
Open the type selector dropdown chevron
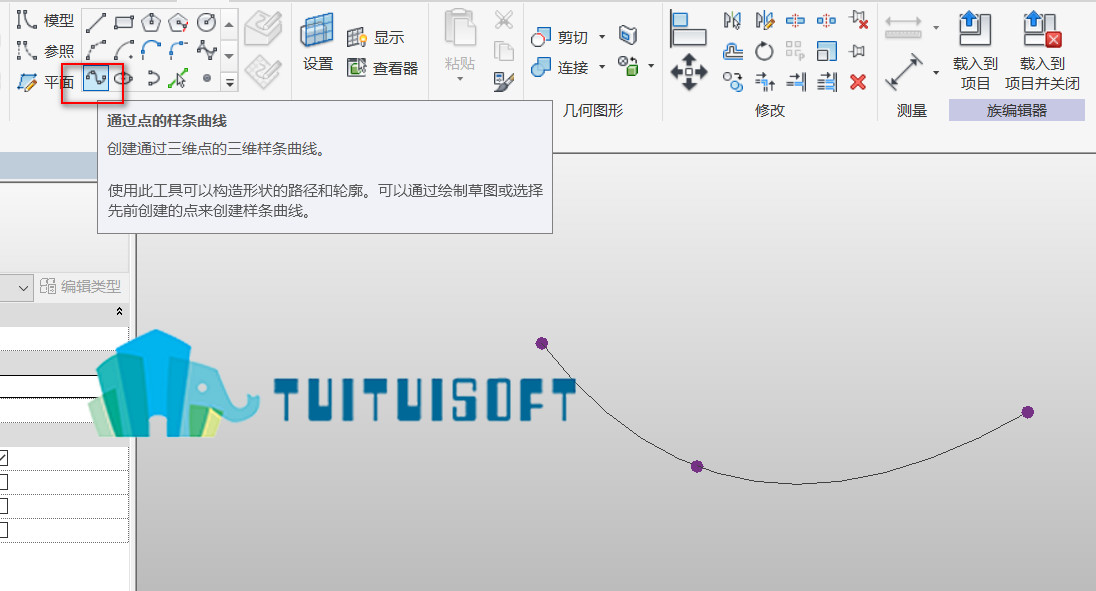[23, 288]
